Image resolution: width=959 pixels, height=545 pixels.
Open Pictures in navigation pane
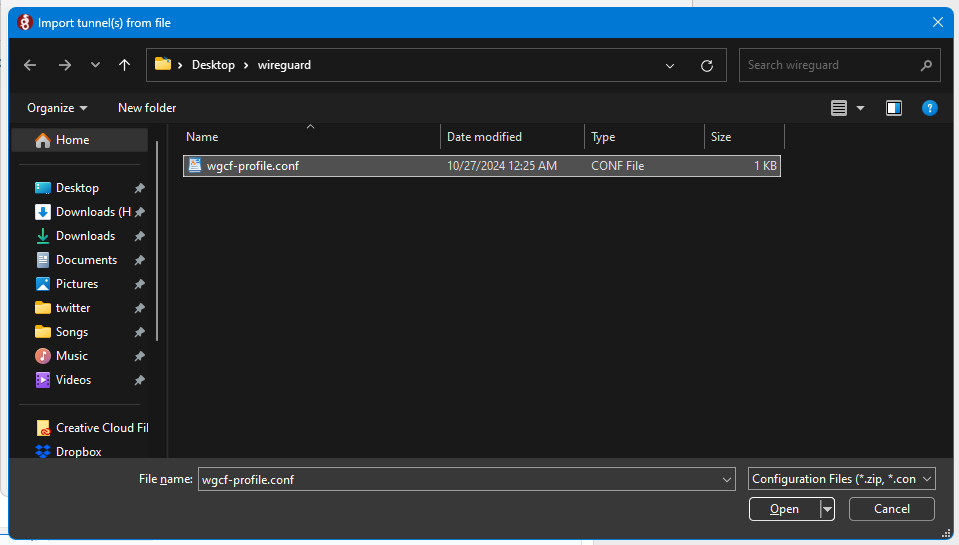coord(67,284)
